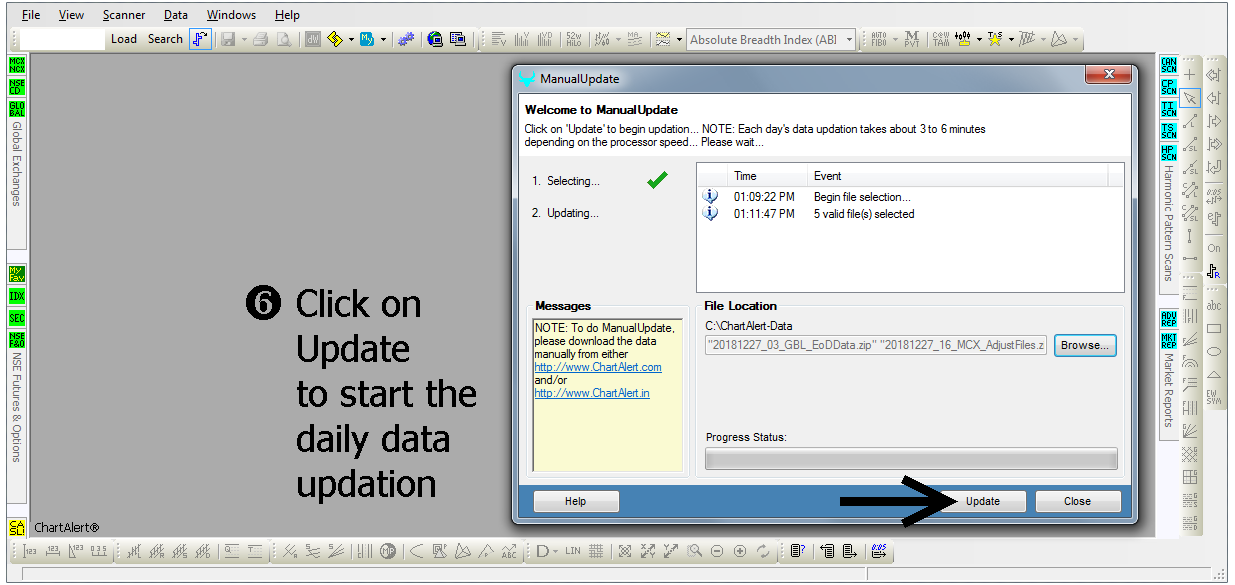Click the blue 'My' icon in toolbar

[x=367, y=39]
